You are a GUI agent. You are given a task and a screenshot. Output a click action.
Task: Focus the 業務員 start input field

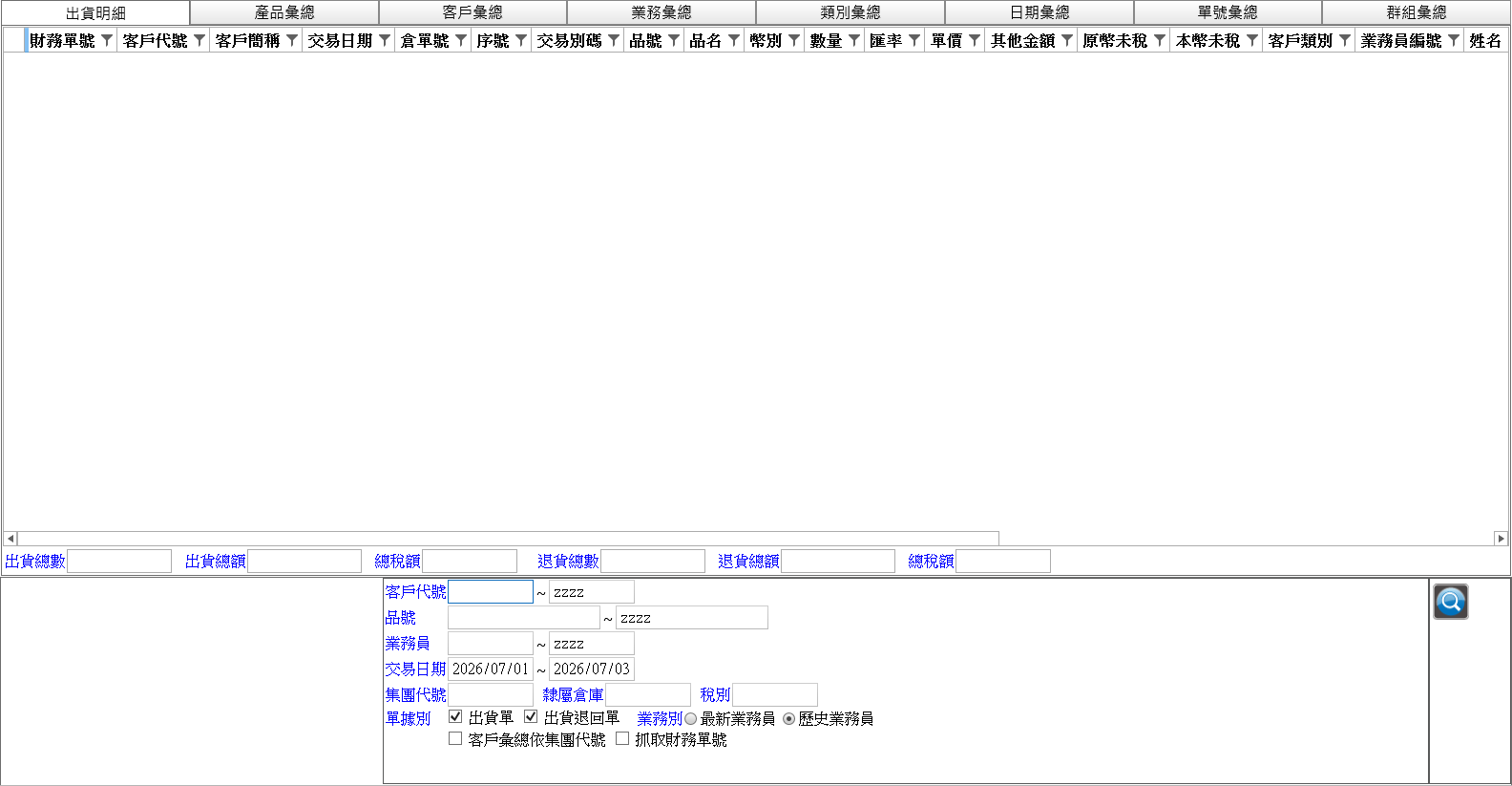point(491,644)
